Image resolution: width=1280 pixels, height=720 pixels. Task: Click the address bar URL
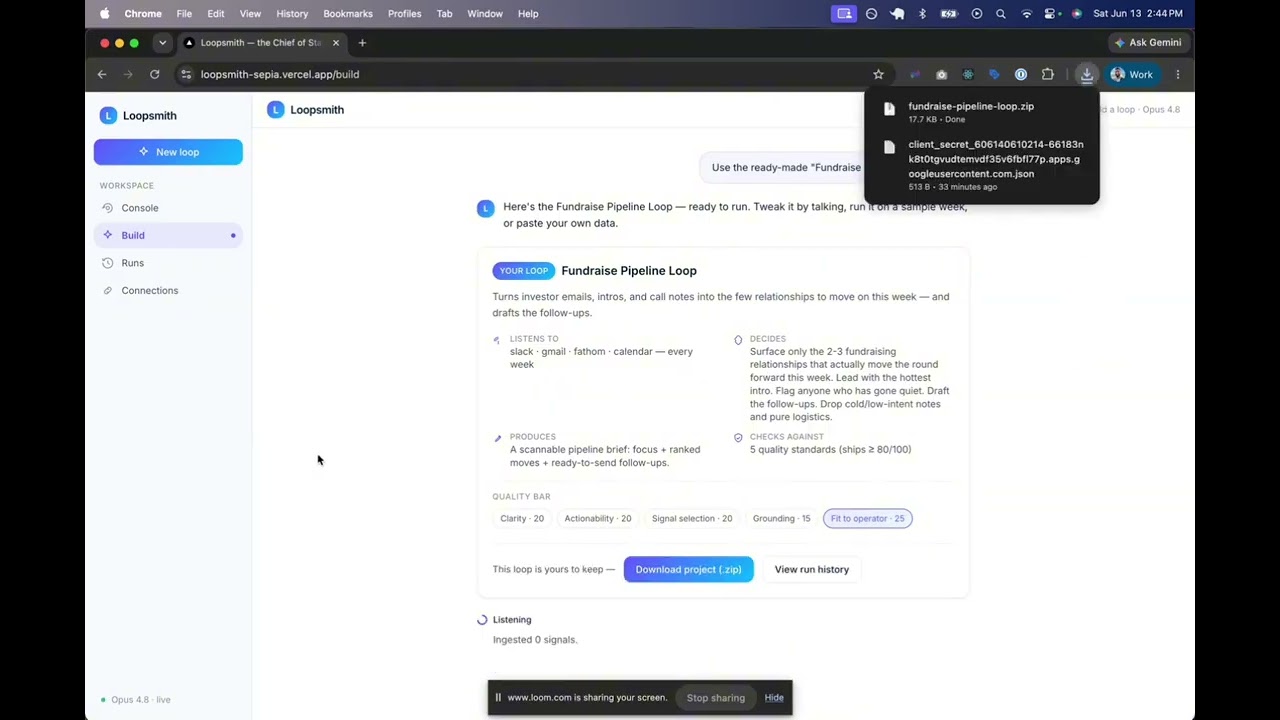279,74
